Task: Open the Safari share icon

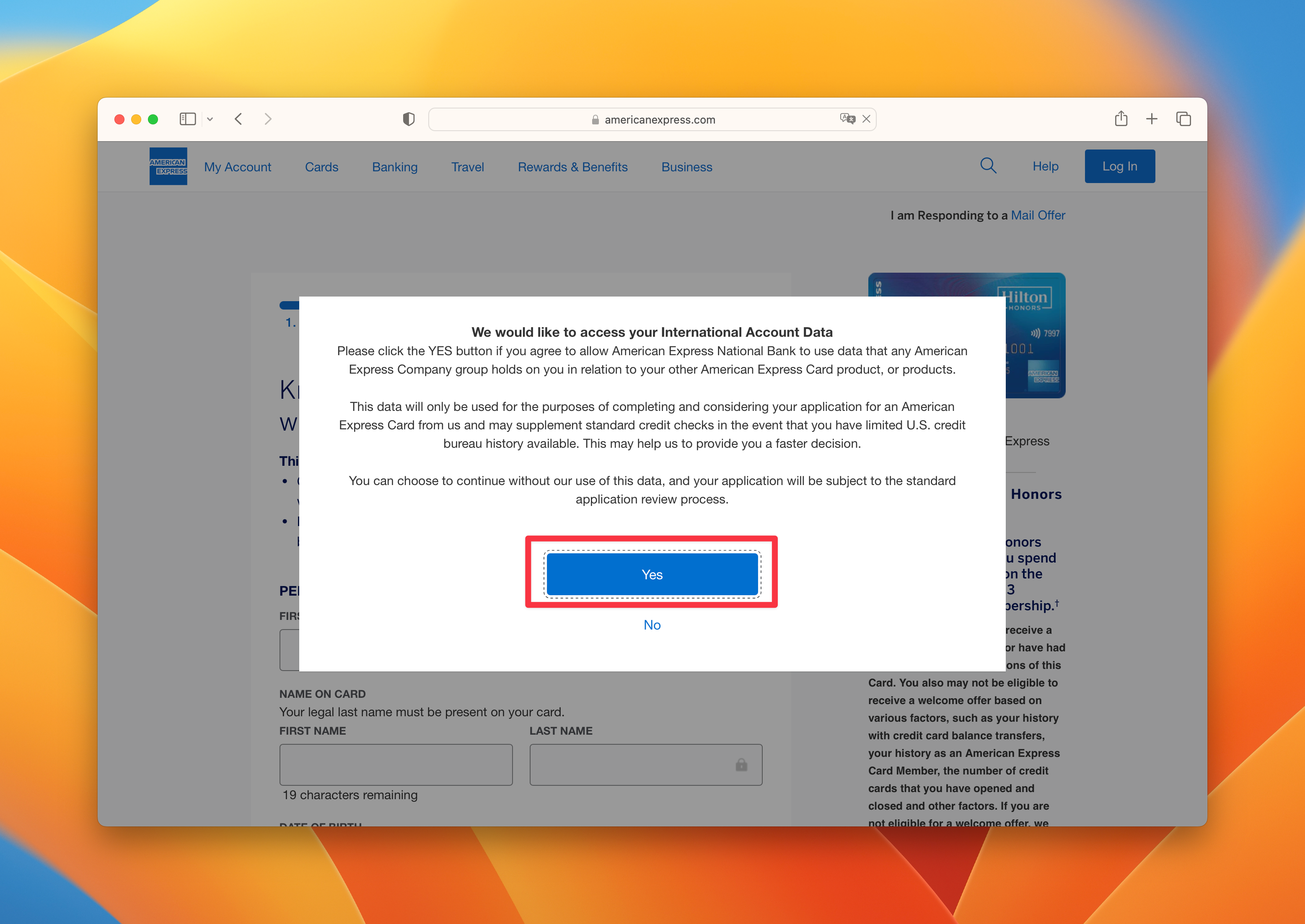Action: (x=1121, y=119)
